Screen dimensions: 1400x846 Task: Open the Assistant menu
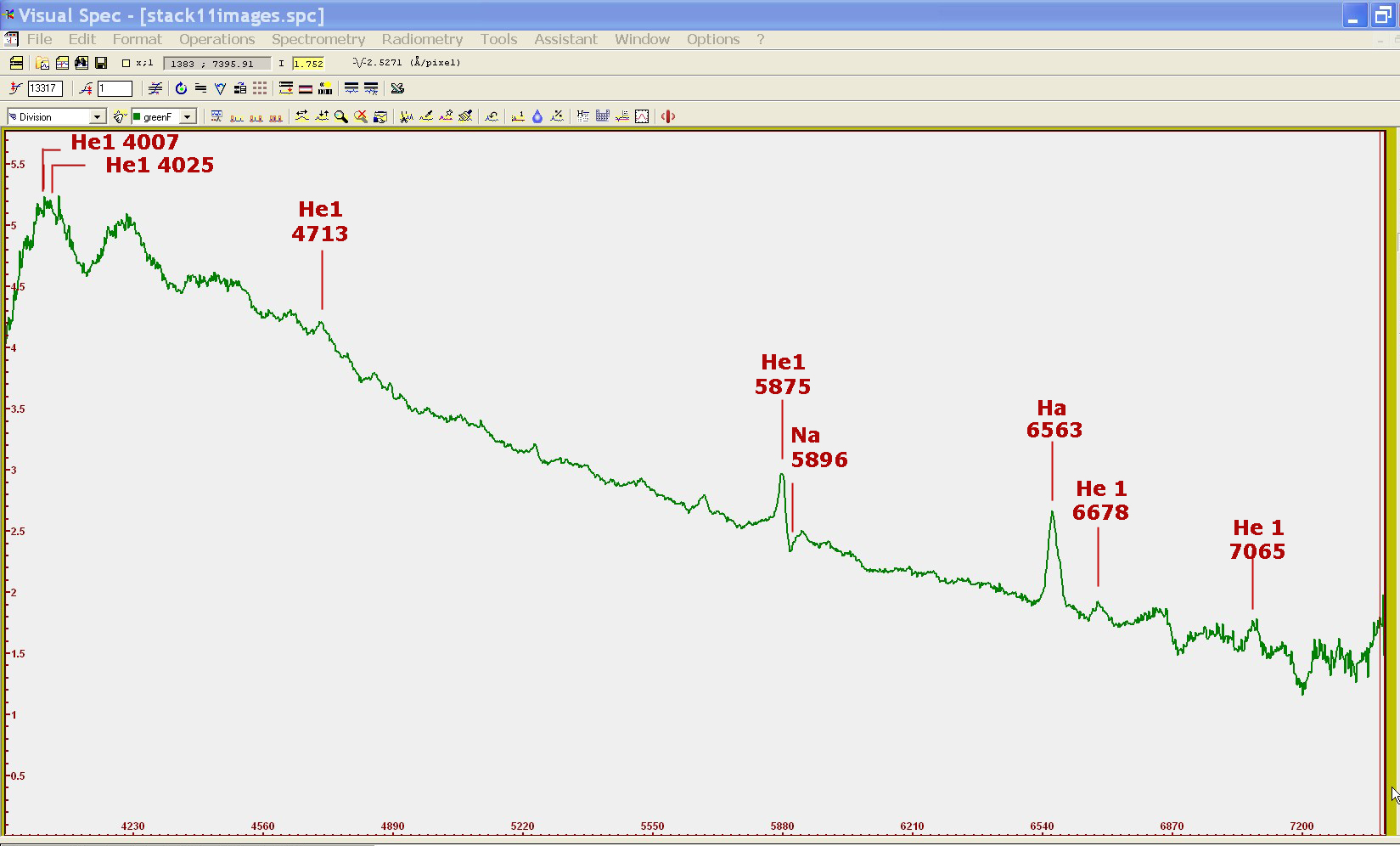(565, 39)
